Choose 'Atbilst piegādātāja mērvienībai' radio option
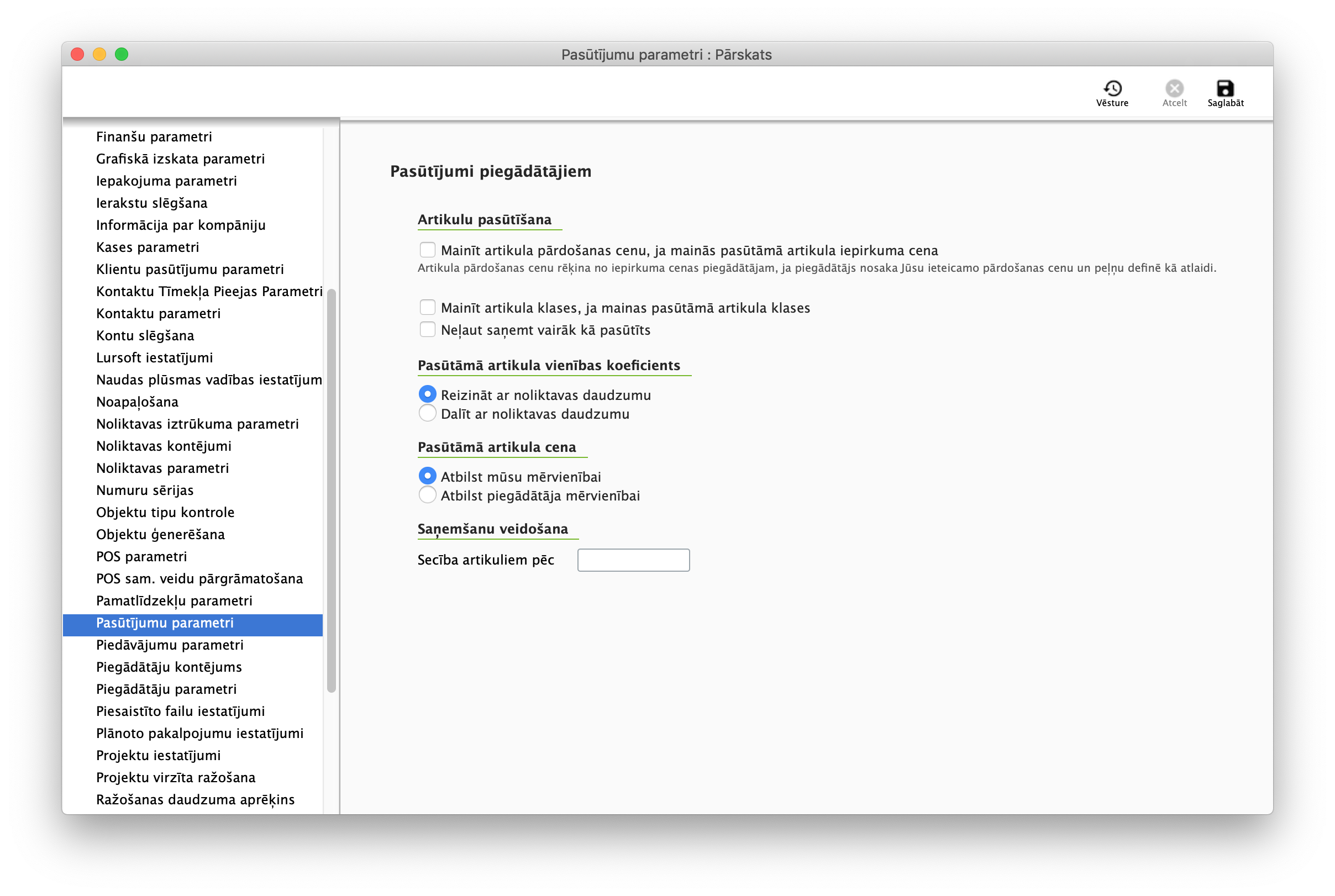 (427, 496)
